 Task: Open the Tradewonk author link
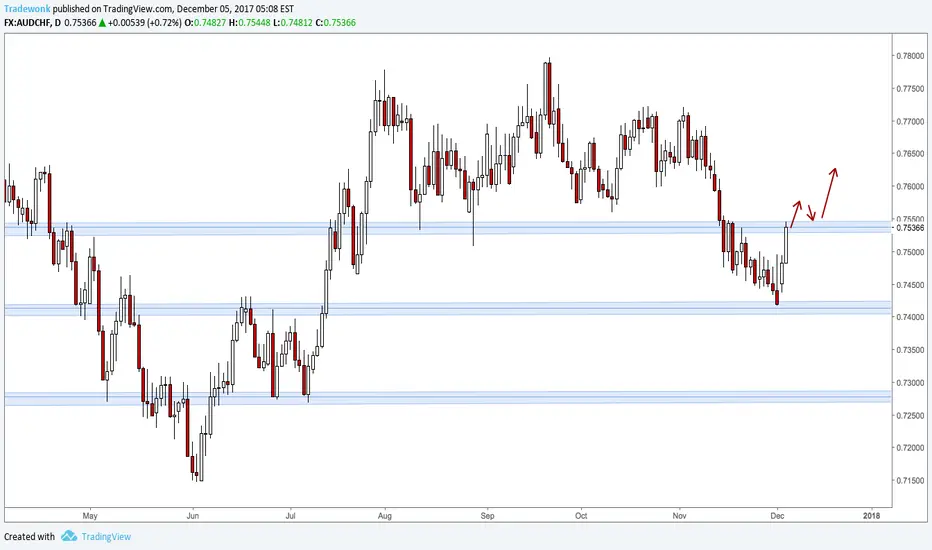[27, 9]
